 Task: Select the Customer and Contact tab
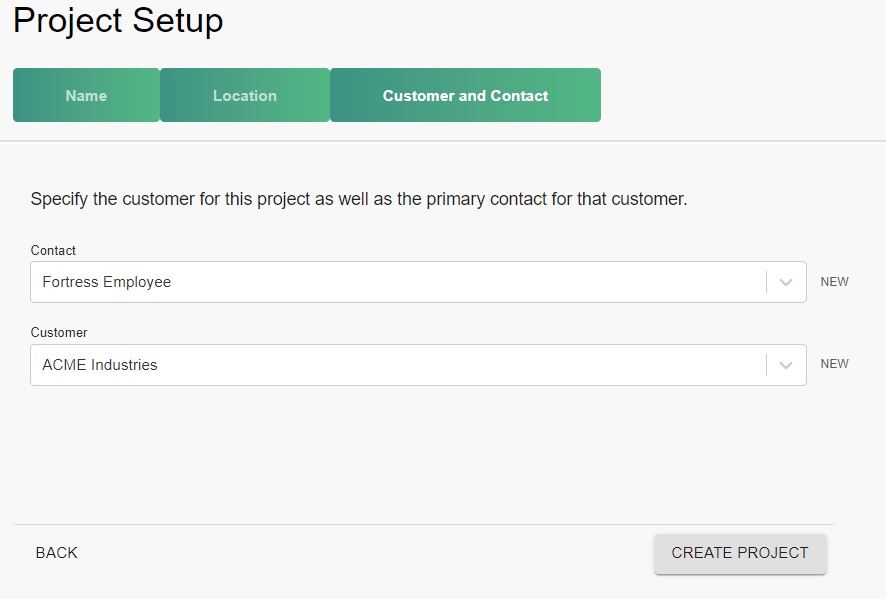[465, 96]
